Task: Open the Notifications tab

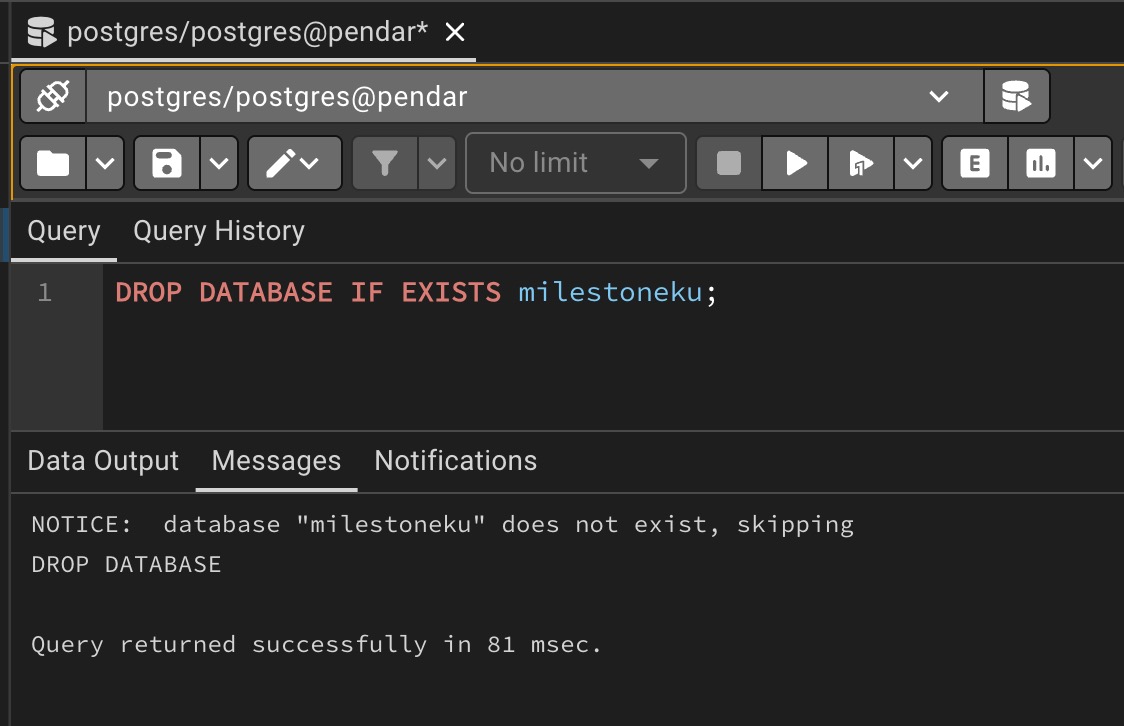Action: 456,461
